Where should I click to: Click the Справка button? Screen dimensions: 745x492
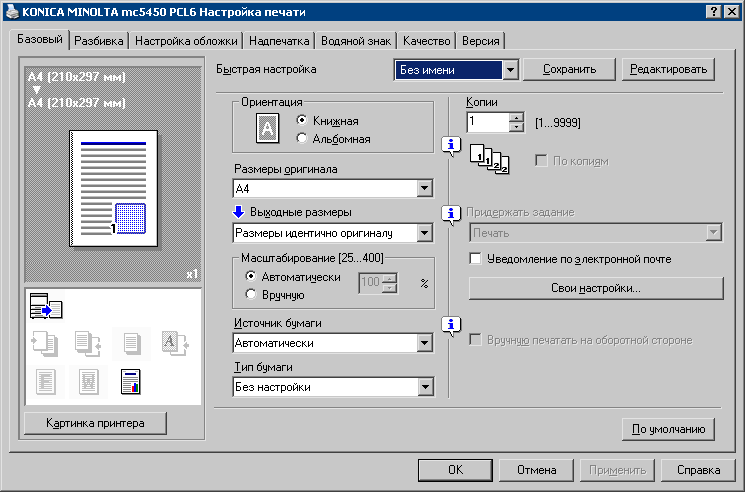click(698, 470)
